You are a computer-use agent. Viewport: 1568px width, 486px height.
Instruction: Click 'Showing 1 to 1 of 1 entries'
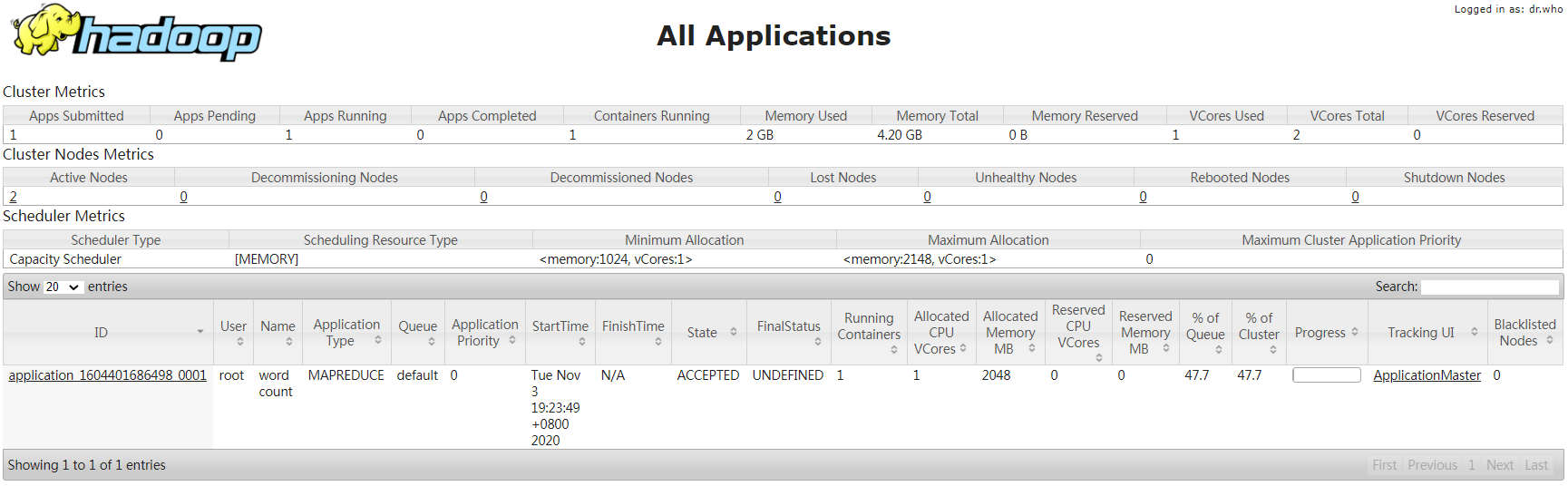click(87, 465)
